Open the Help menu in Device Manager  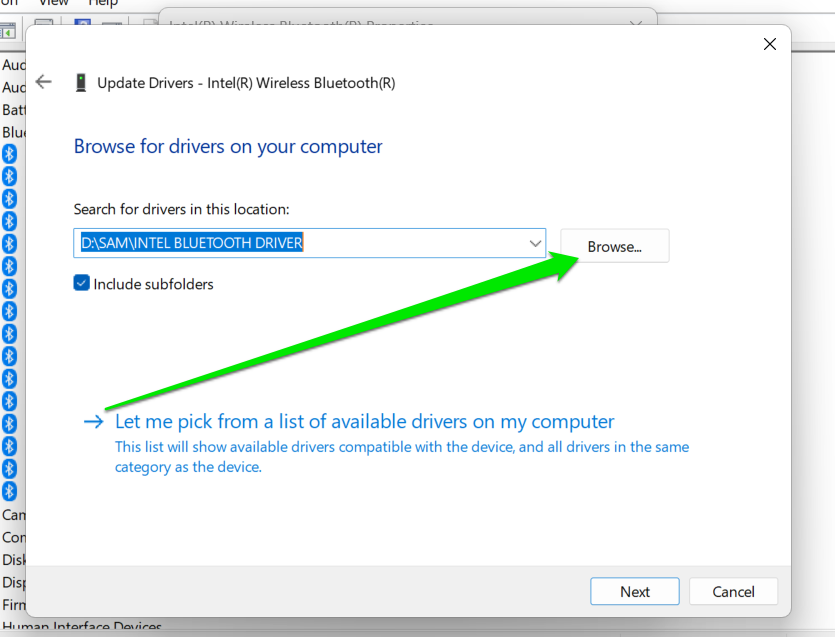103,3
